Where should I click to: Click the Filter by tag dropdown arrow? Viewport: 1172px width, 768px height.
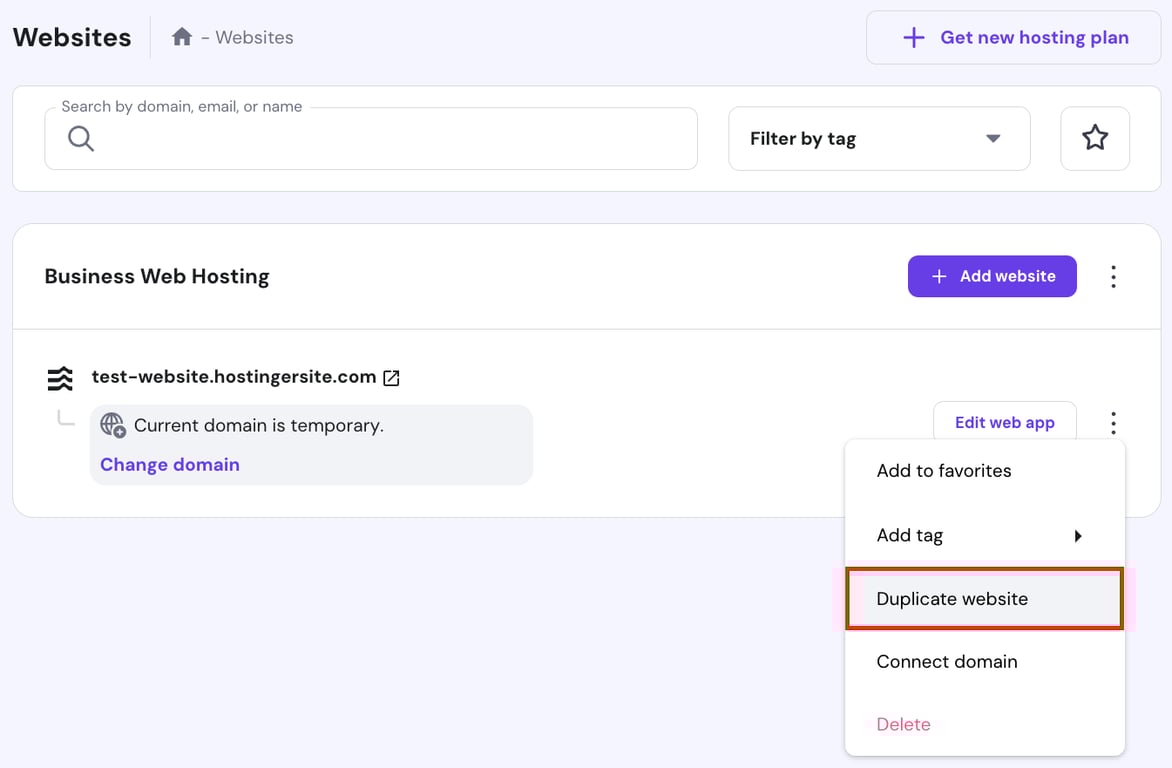(x=992, y=138)
